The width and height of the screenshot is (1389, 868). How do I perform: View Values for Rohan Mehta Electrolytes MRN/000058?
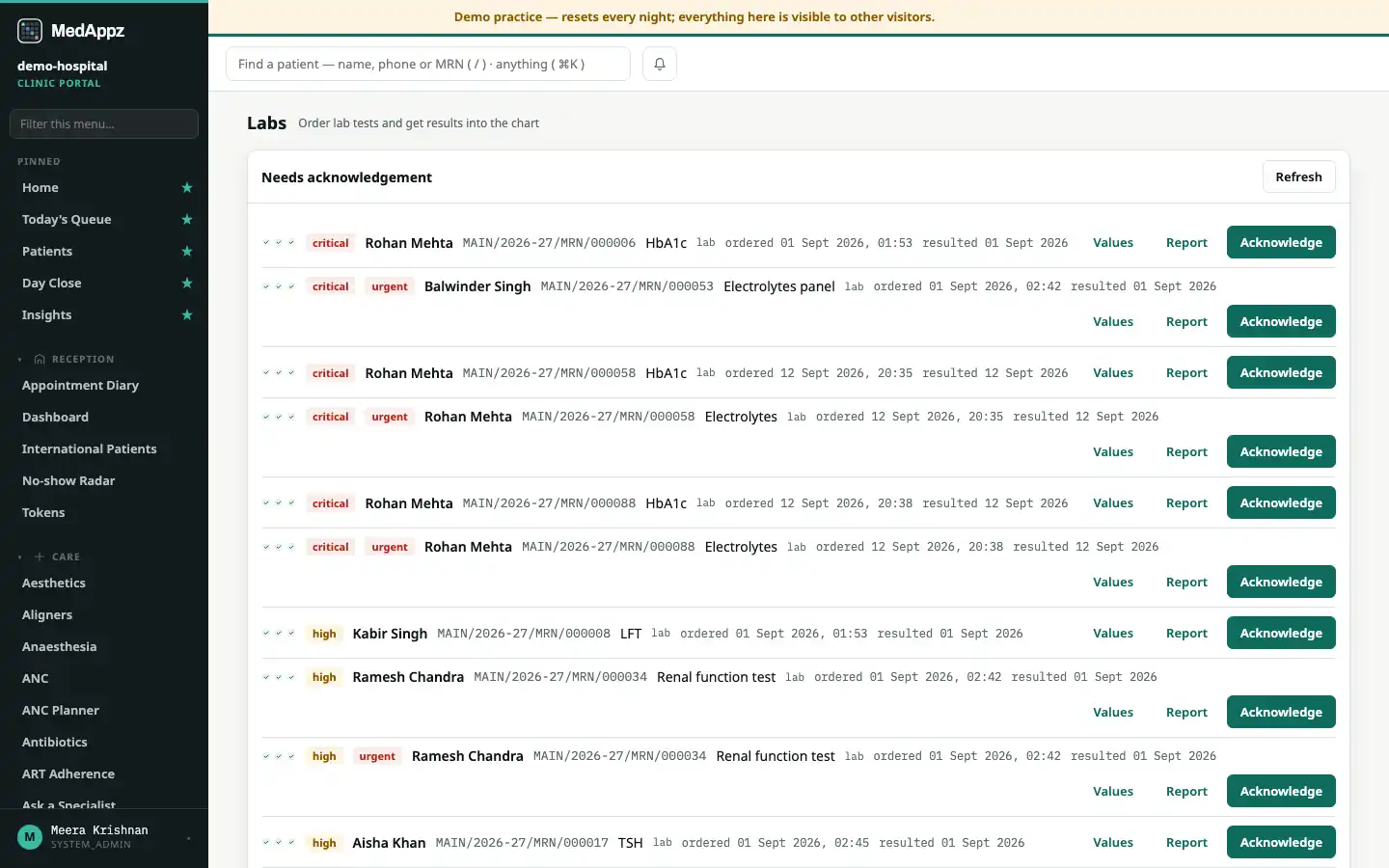[x=1113, y=452]
